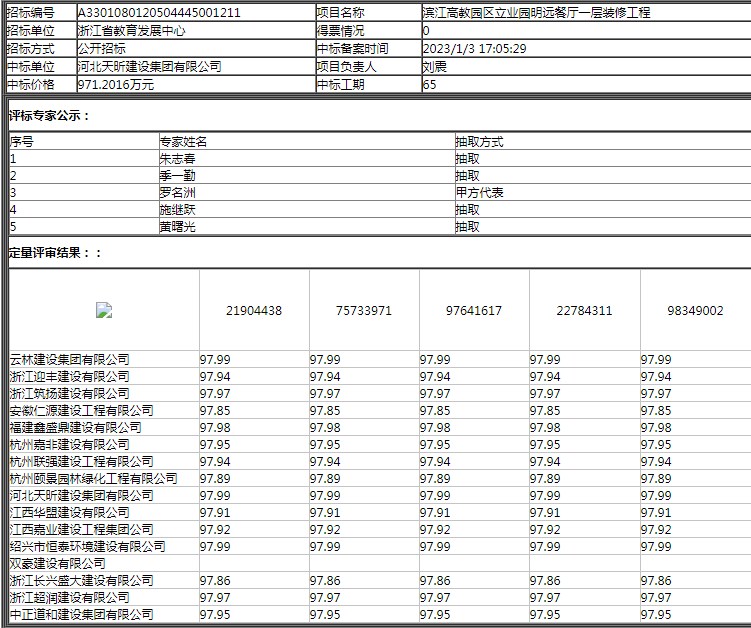Click column header 97641617
The width and height of the screenshot is (751, 628).
pyautogui.click(x=474, y=311)
